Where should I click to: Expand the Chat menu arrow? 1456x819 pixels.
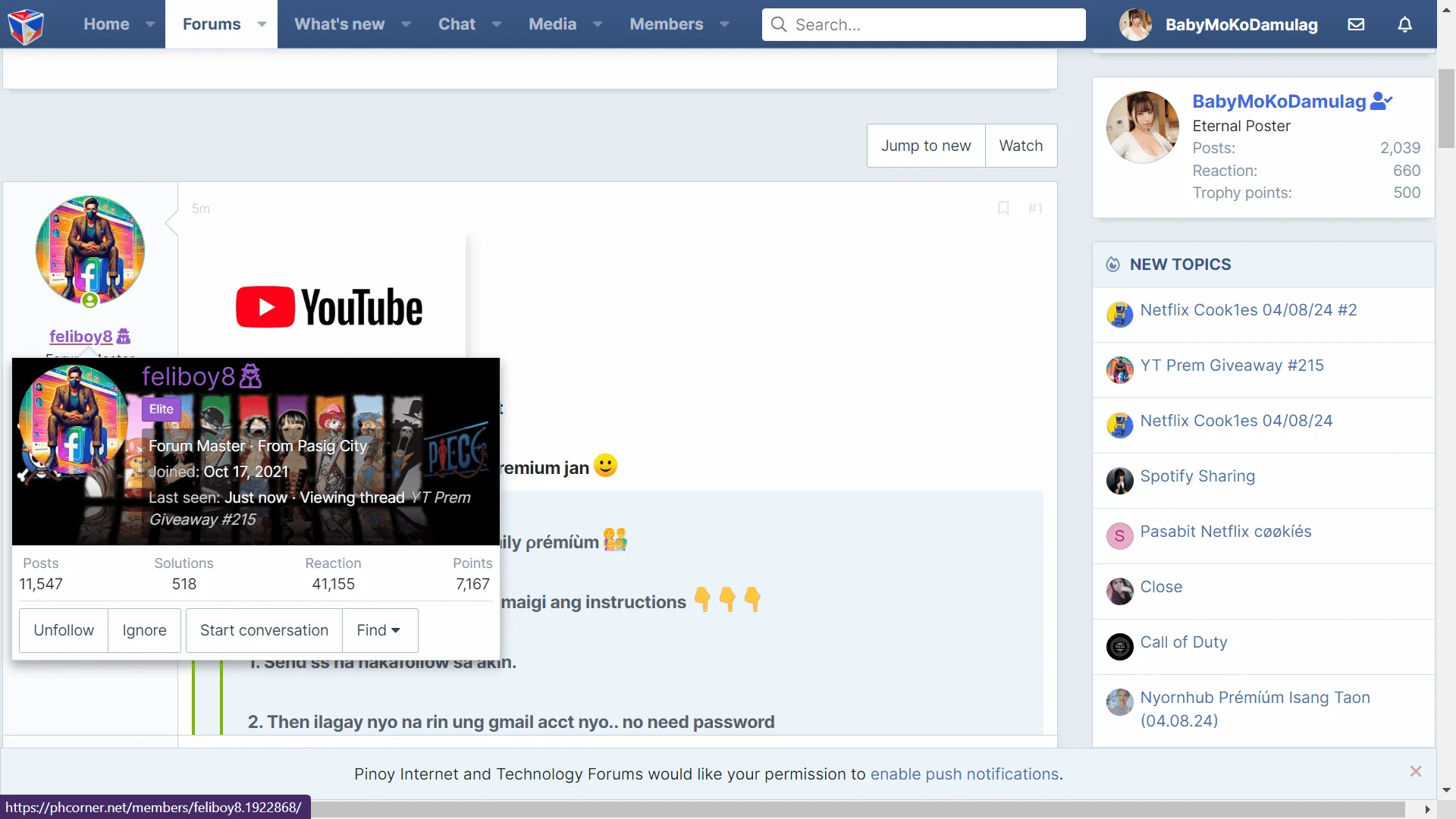coord(497,24)
